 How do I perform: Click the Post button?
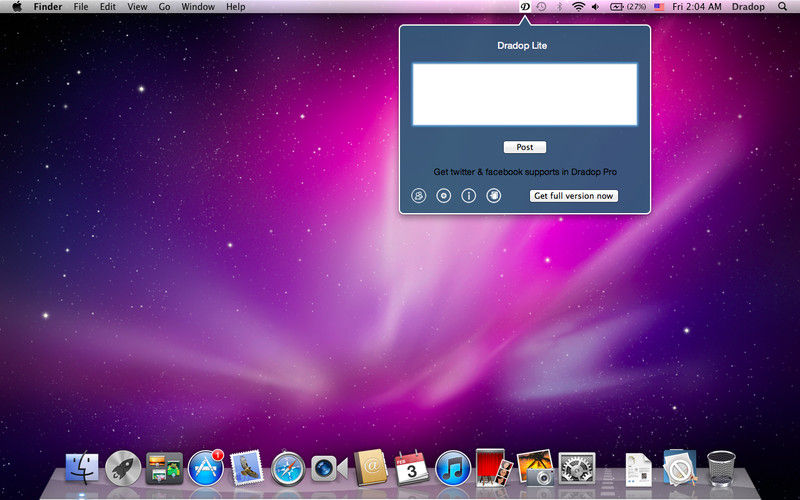tap(524, 147)
